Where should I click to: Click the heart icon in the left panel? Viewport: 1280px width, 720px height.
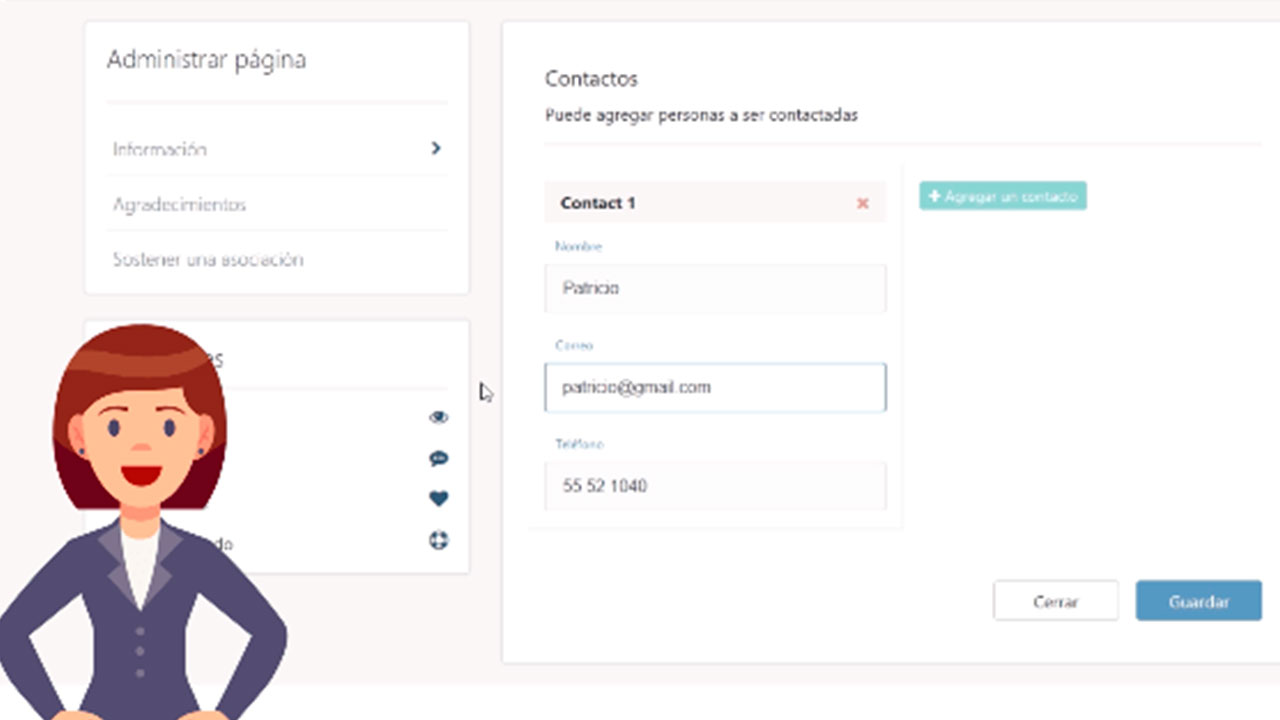438,499
